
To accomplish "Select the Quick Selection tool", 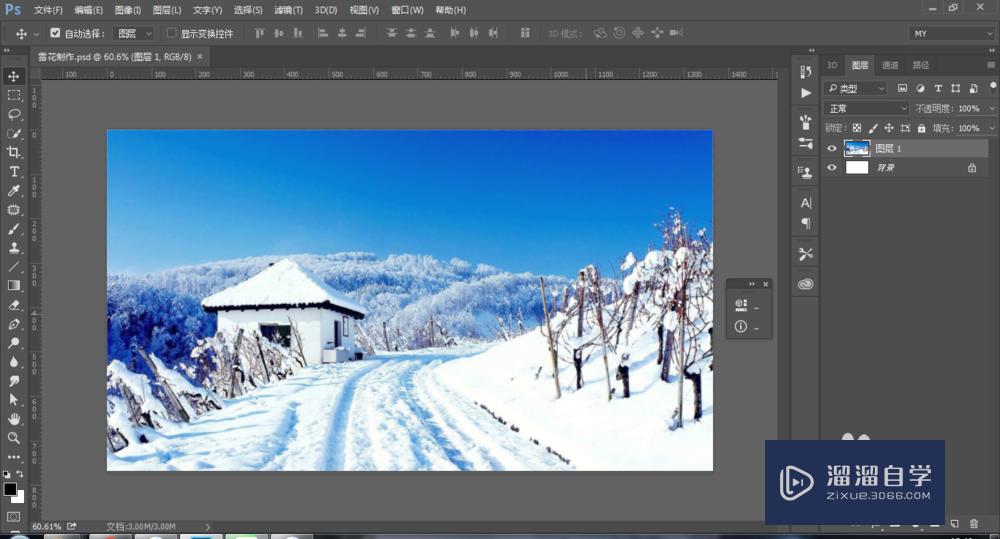I will click(x=13, y=133).
